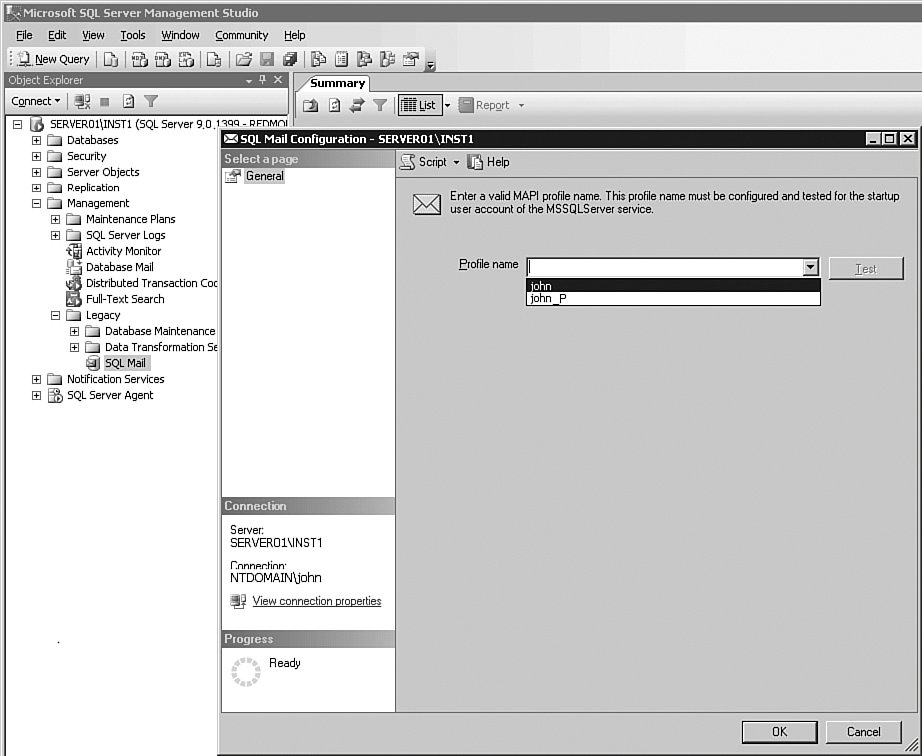The image size is (922, 756).
Task: Click the Disconnect icon in Object Explorer
Action: click(x=82, y=101)
